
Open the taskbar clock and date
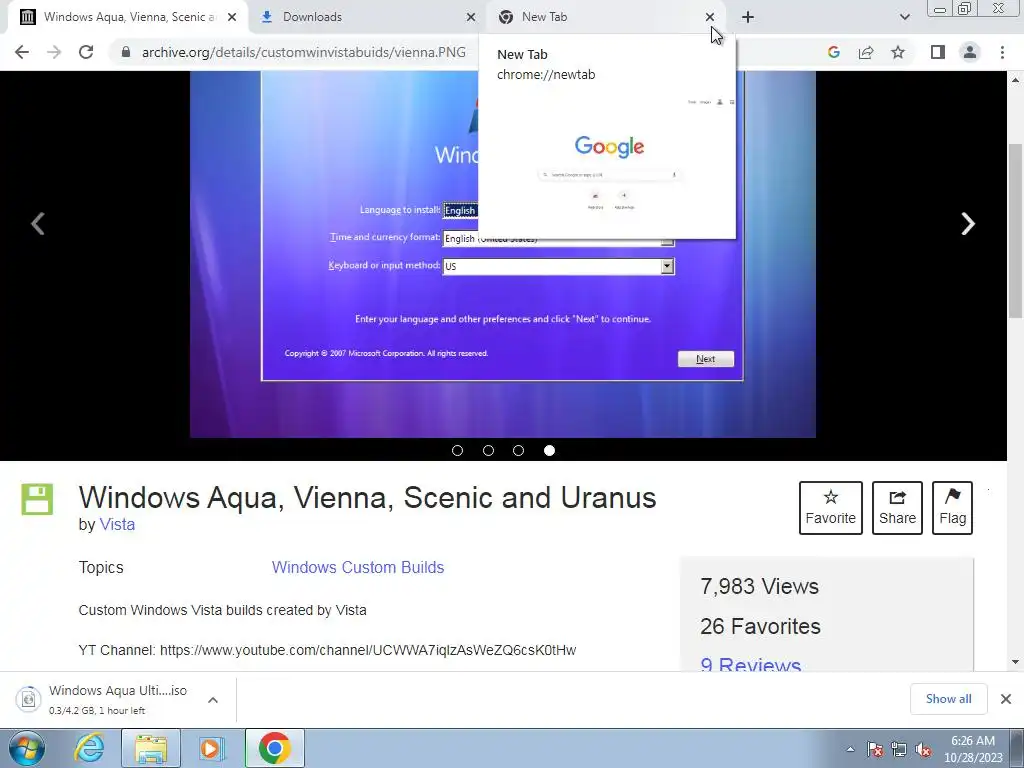[973, 749]
